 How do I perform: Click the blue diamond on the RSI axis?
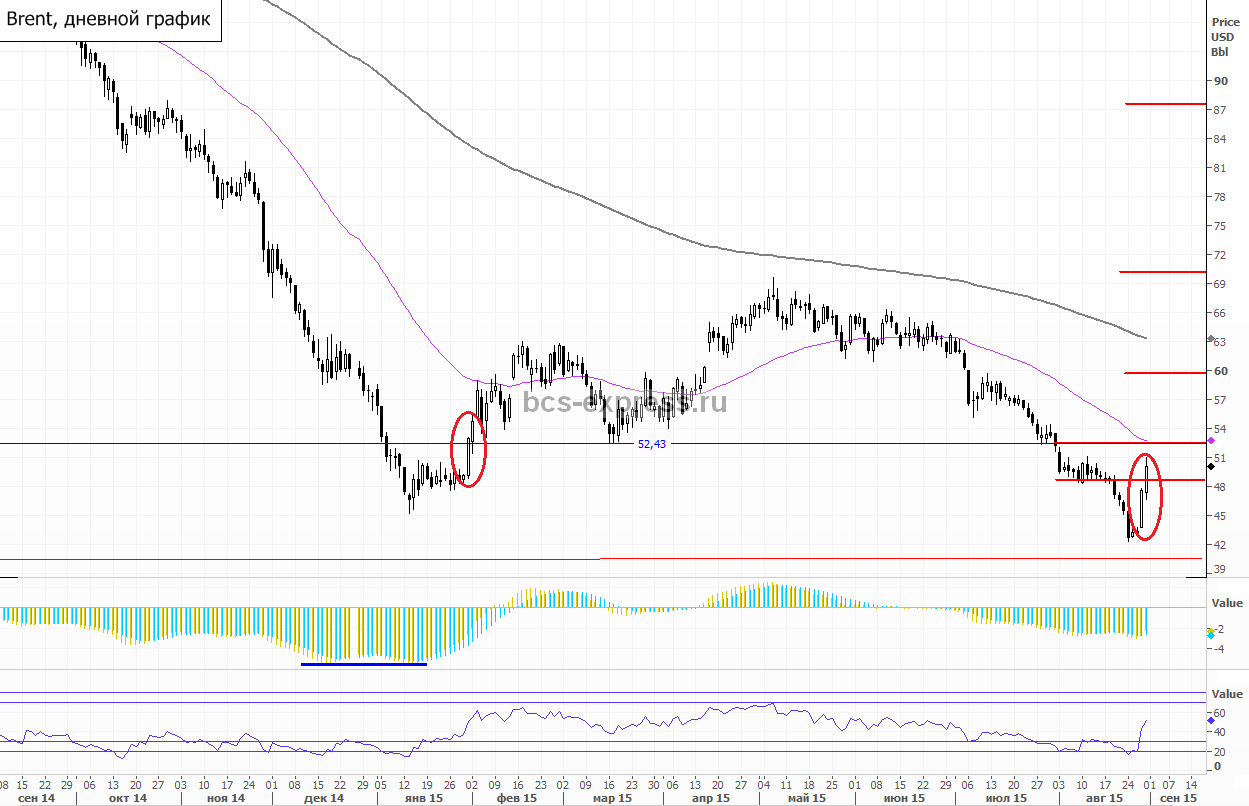pos(1211,719)
